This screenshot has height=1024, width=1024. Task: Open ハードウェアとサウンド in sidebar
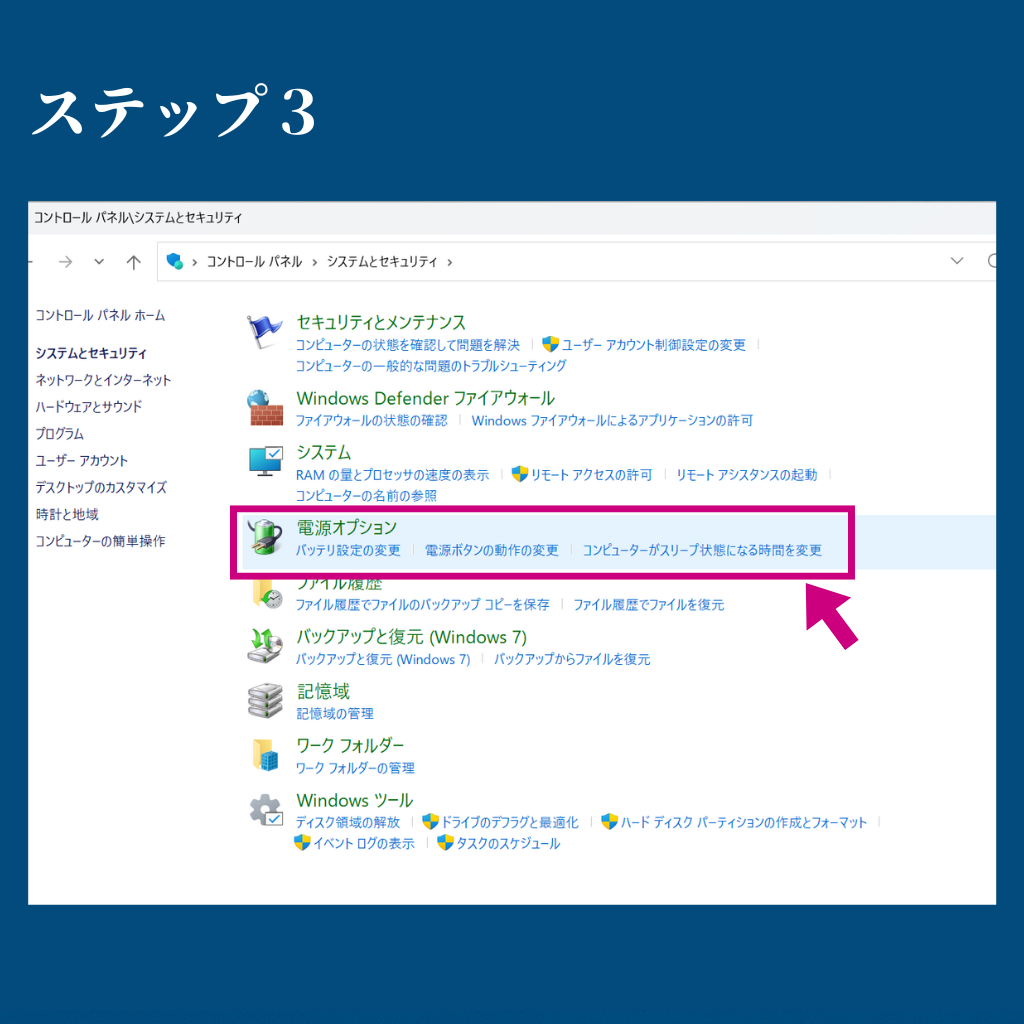tap(88, 407)
